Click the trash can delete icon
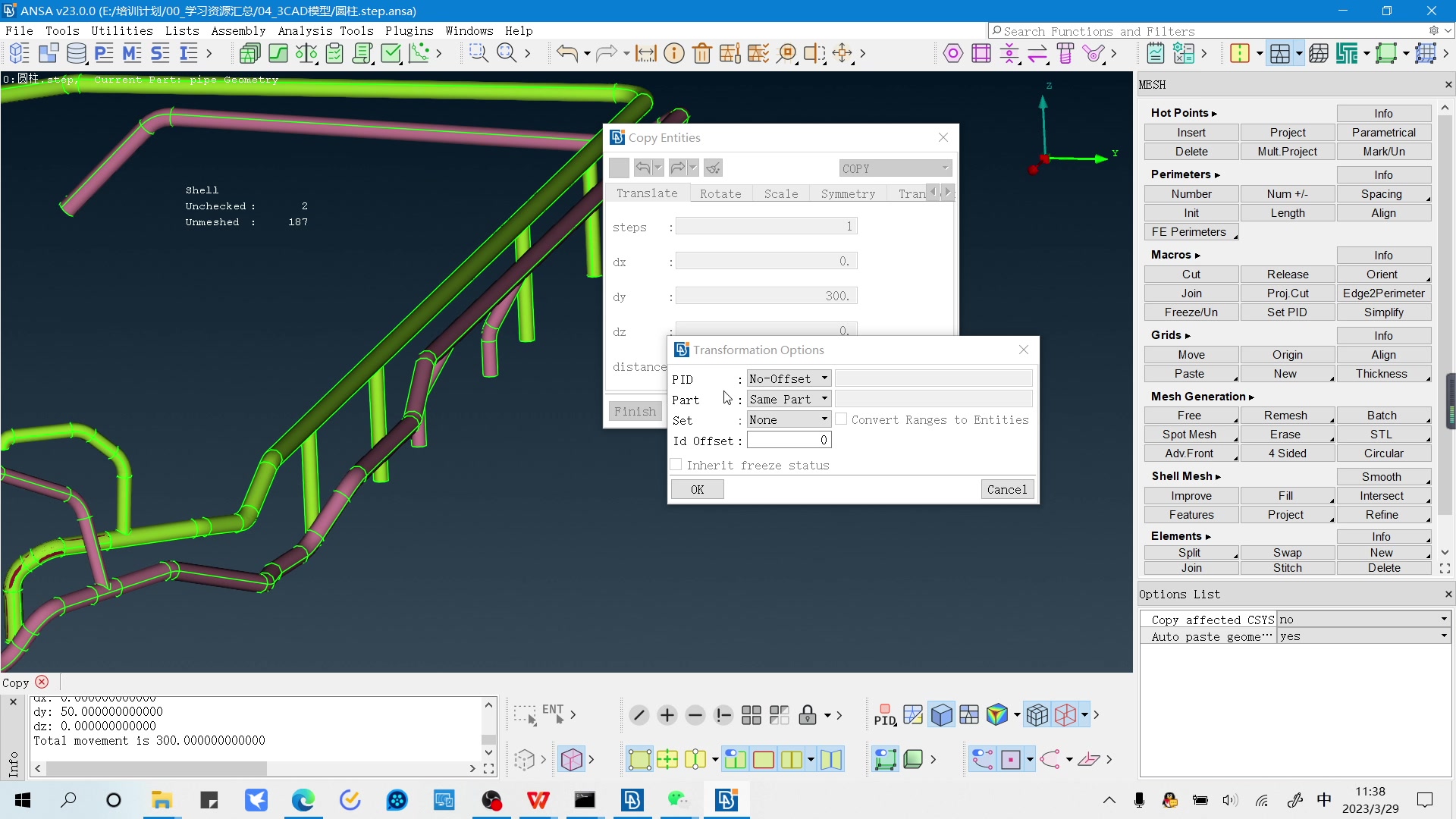The height and width of the screenshot is (819, 1456). [x=702, y=54]
